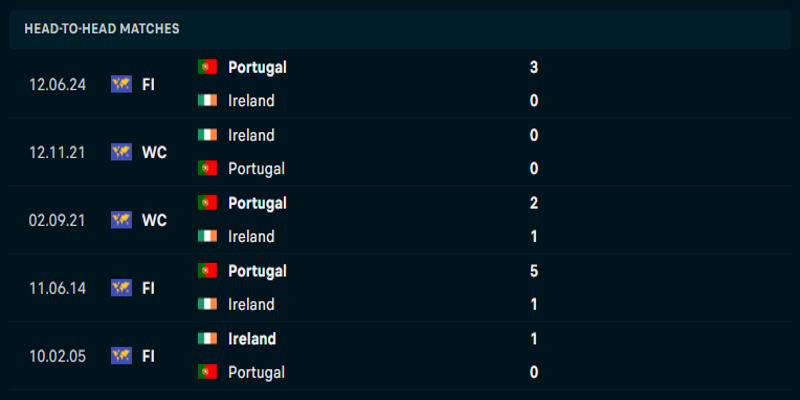Open Ireland team from the 10.02.05 match

pyautogui.click(x=251, y=339)
